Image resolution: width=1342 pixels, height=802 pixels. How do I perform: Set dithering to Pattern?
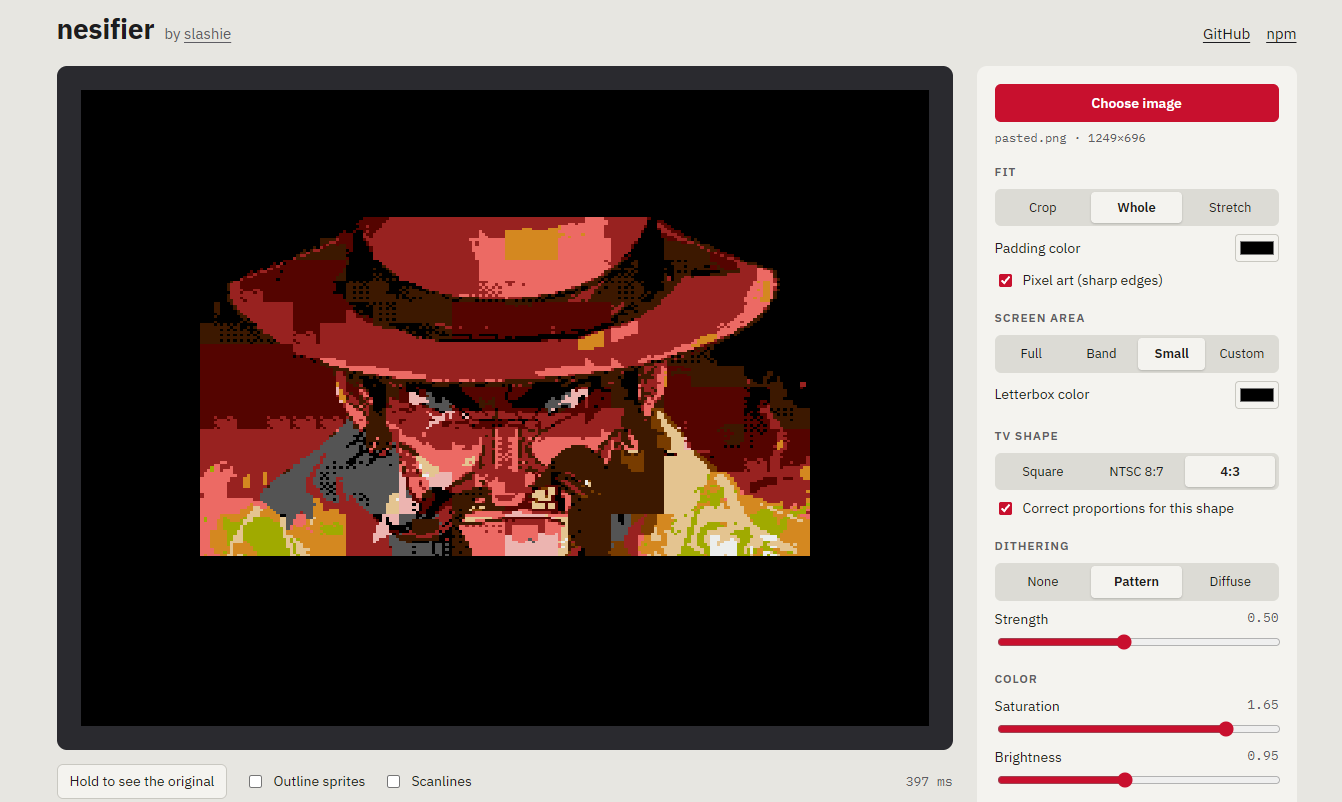tap(1136, 582)
